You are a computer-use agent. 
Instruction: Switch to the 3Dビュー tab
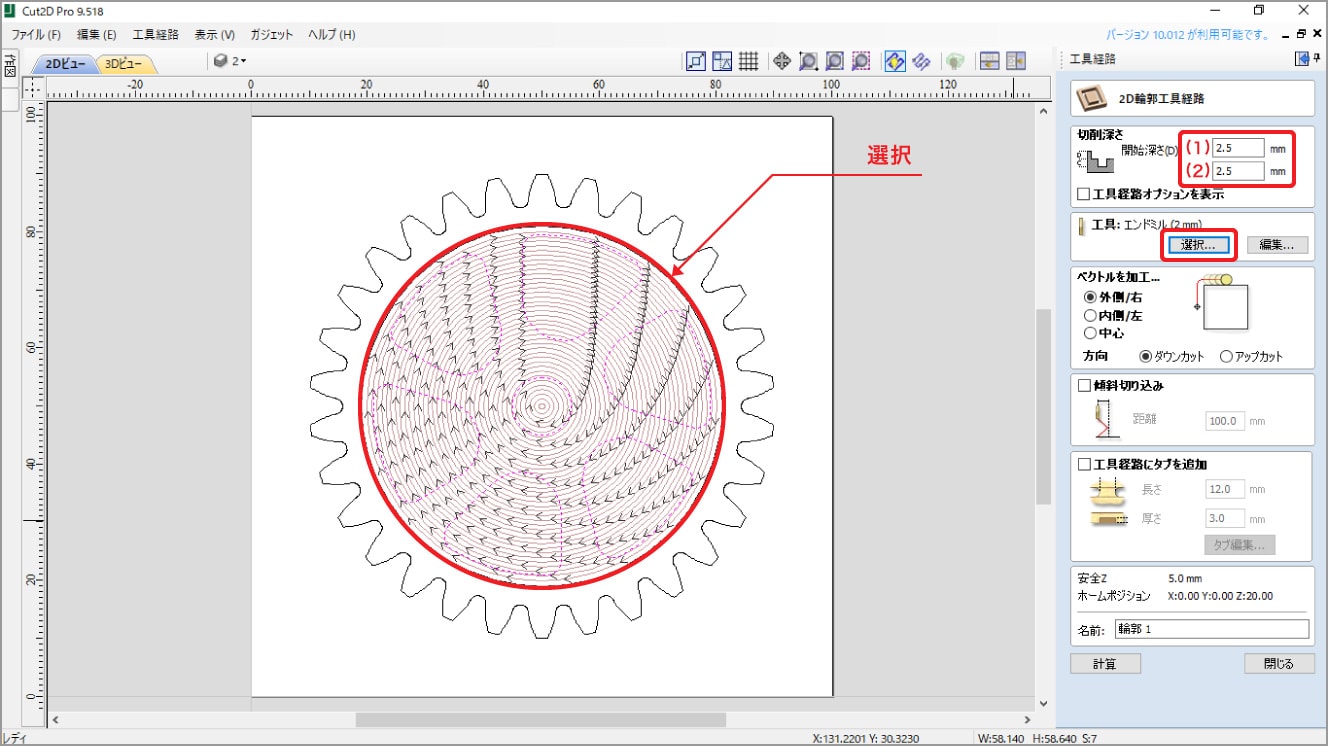[x=124, y=64]
